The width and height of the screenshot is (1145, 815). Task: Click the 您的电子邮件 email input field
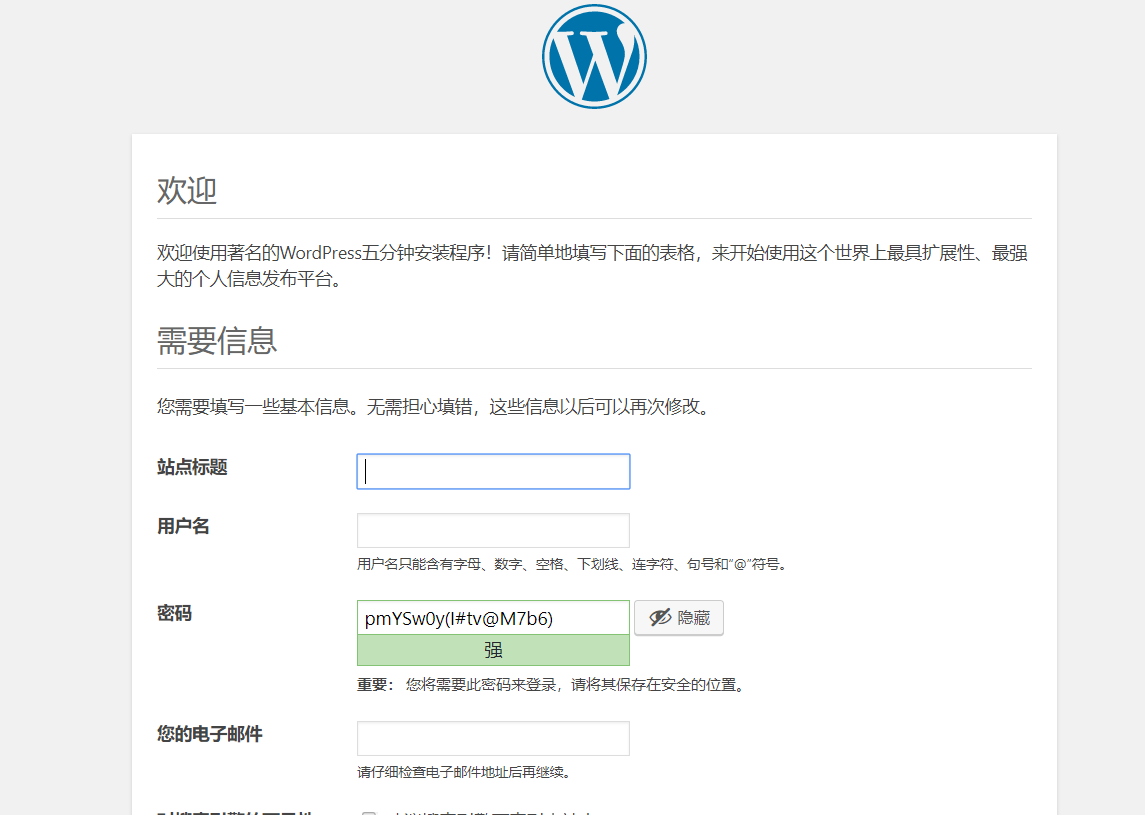(493, 738)
